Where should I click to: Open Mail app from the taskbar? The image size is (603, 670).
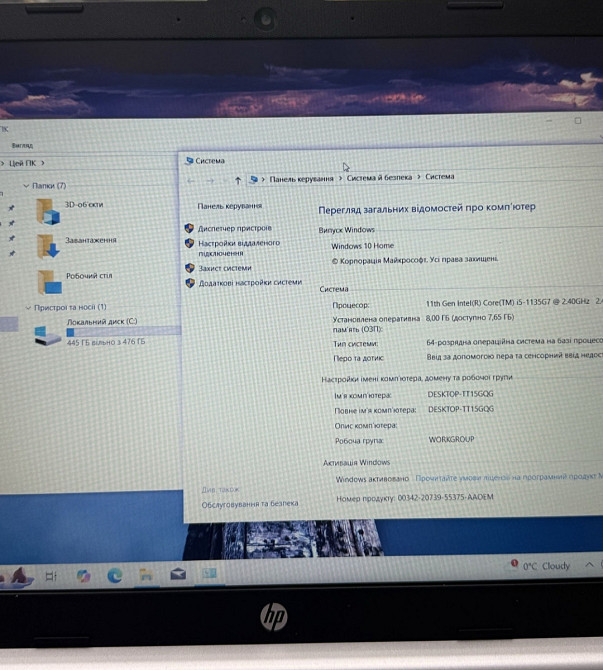tap(178, 574)
